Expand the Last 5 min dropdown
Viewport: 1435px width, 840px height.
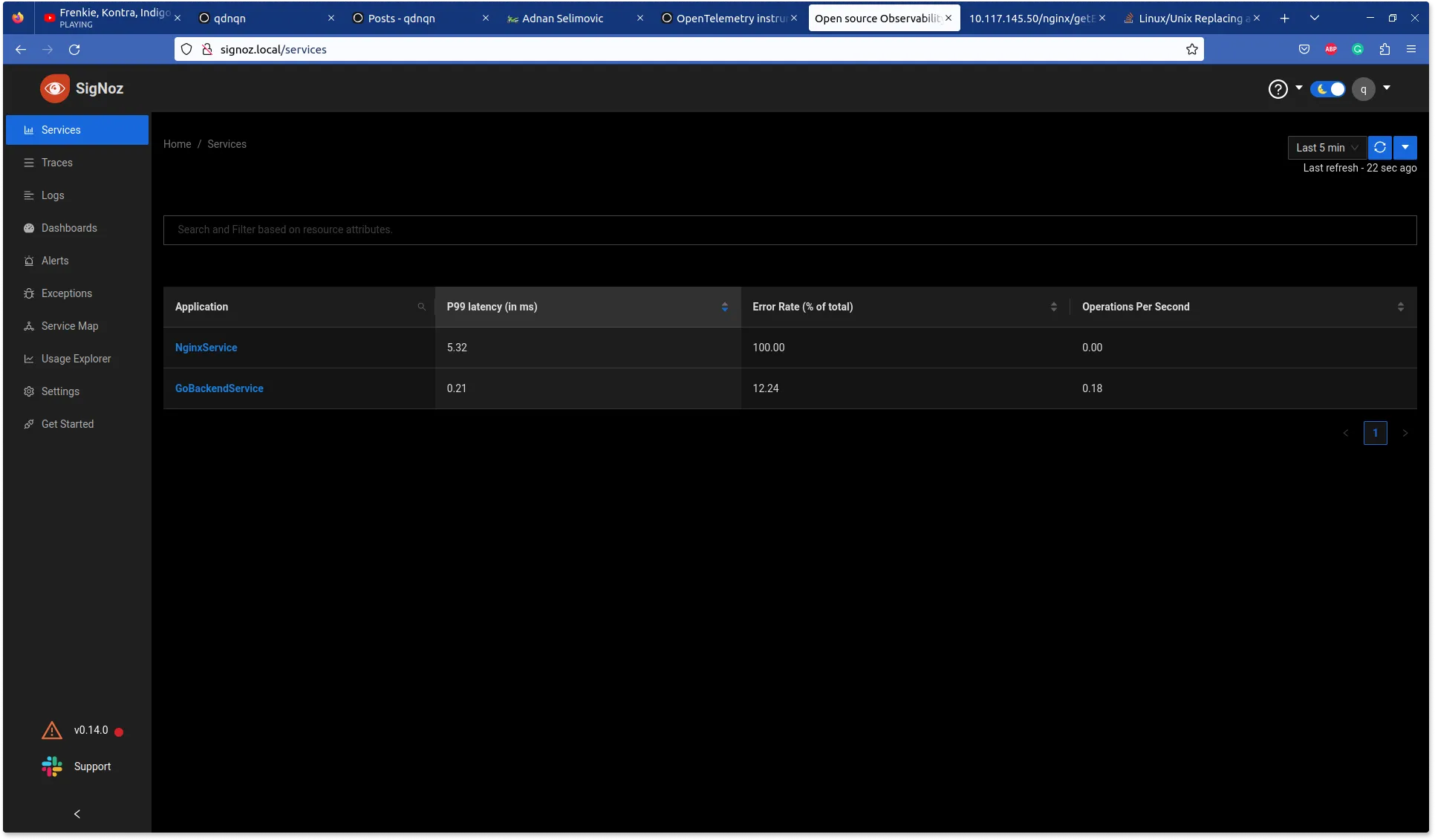click(1325, 147)
